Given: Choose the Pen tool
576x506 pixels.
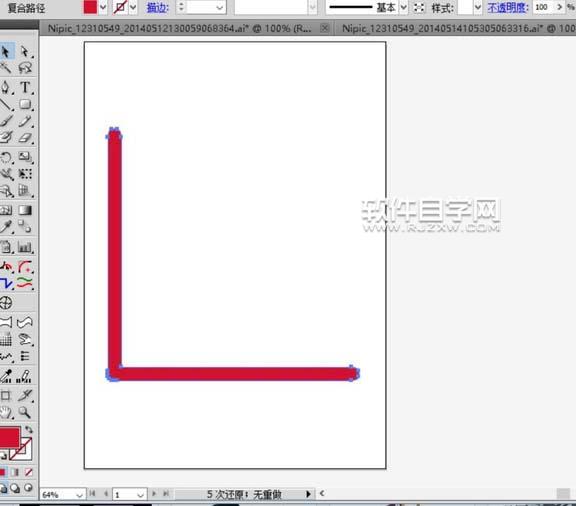Looking at the screenshot, I should [x=6, y=87].
